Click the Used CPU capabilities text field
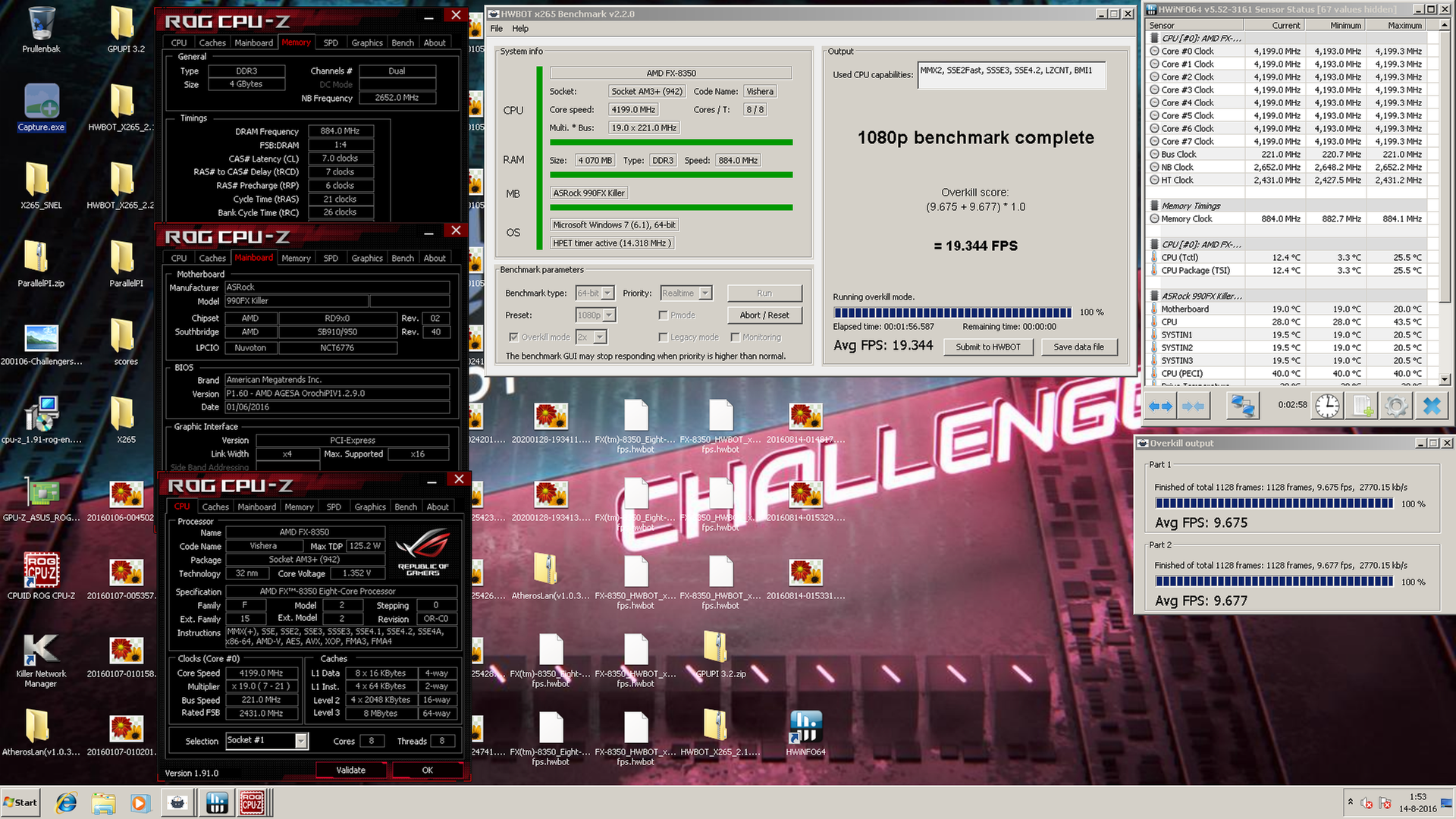 click(x=1012, y=75)
